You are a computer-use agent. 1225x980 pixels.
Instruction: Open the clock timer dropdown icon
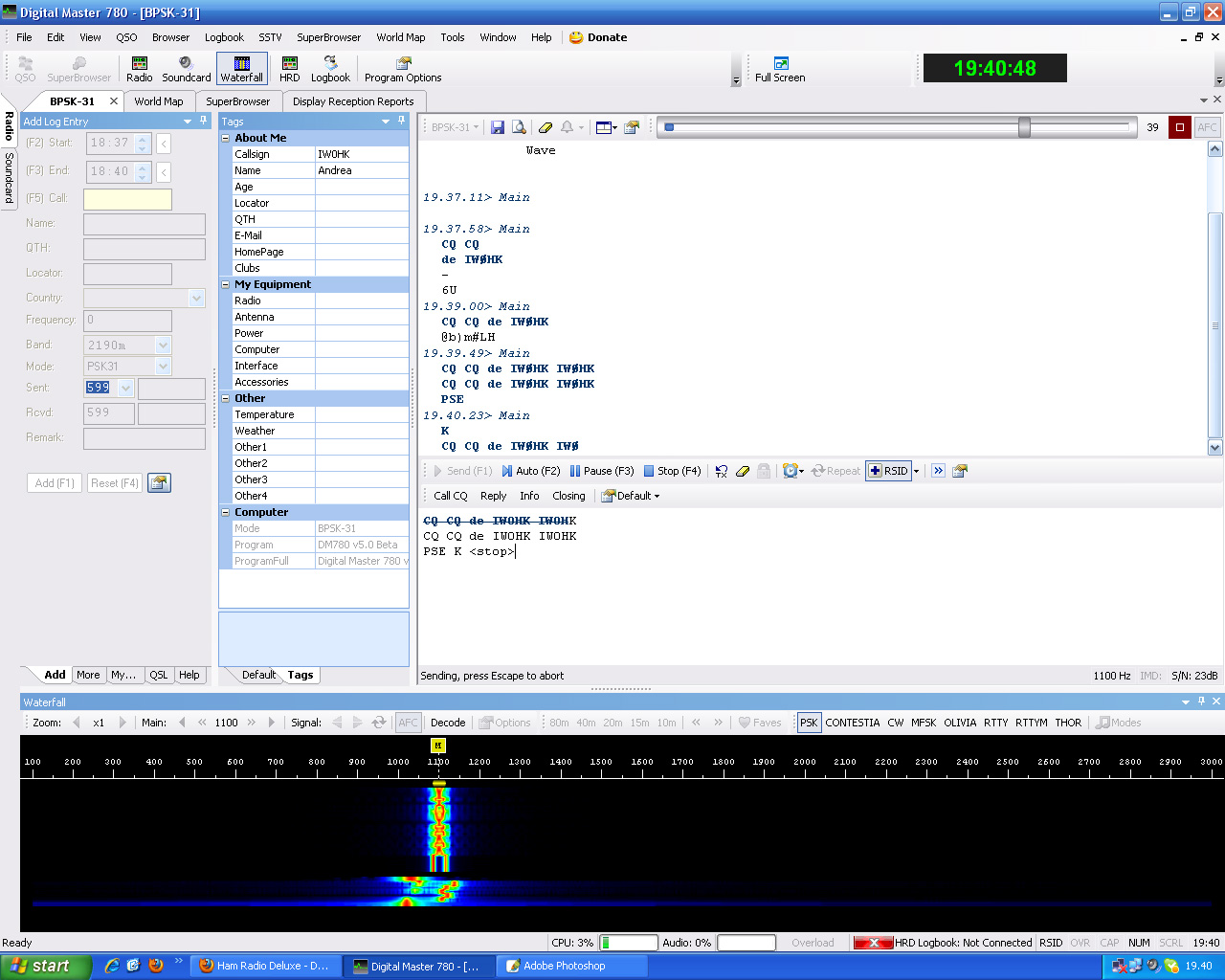pyautogui.click(x=793, y=471)
